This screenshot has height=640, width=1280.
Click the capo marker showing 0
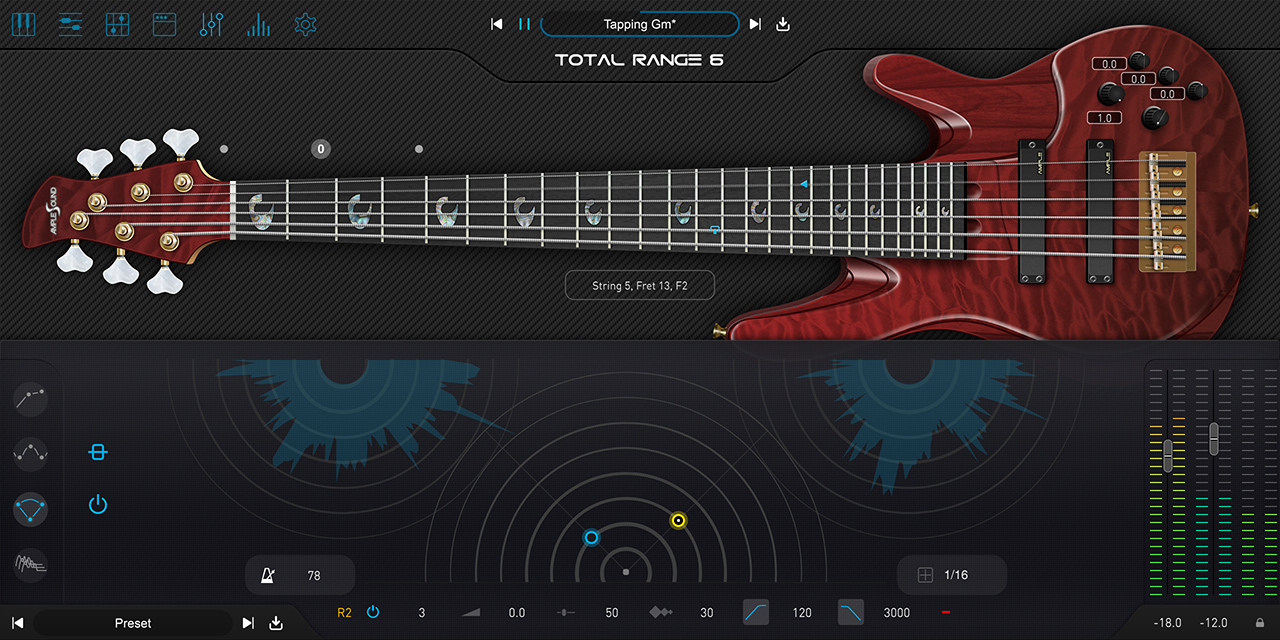click(x=320, y=149)
